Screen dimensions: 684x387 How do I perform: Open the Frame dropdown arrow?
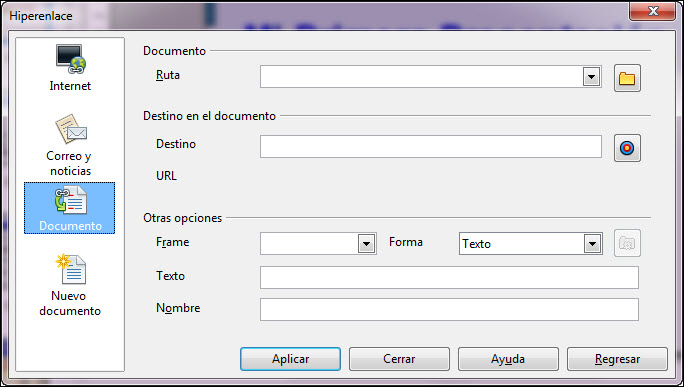366,244
